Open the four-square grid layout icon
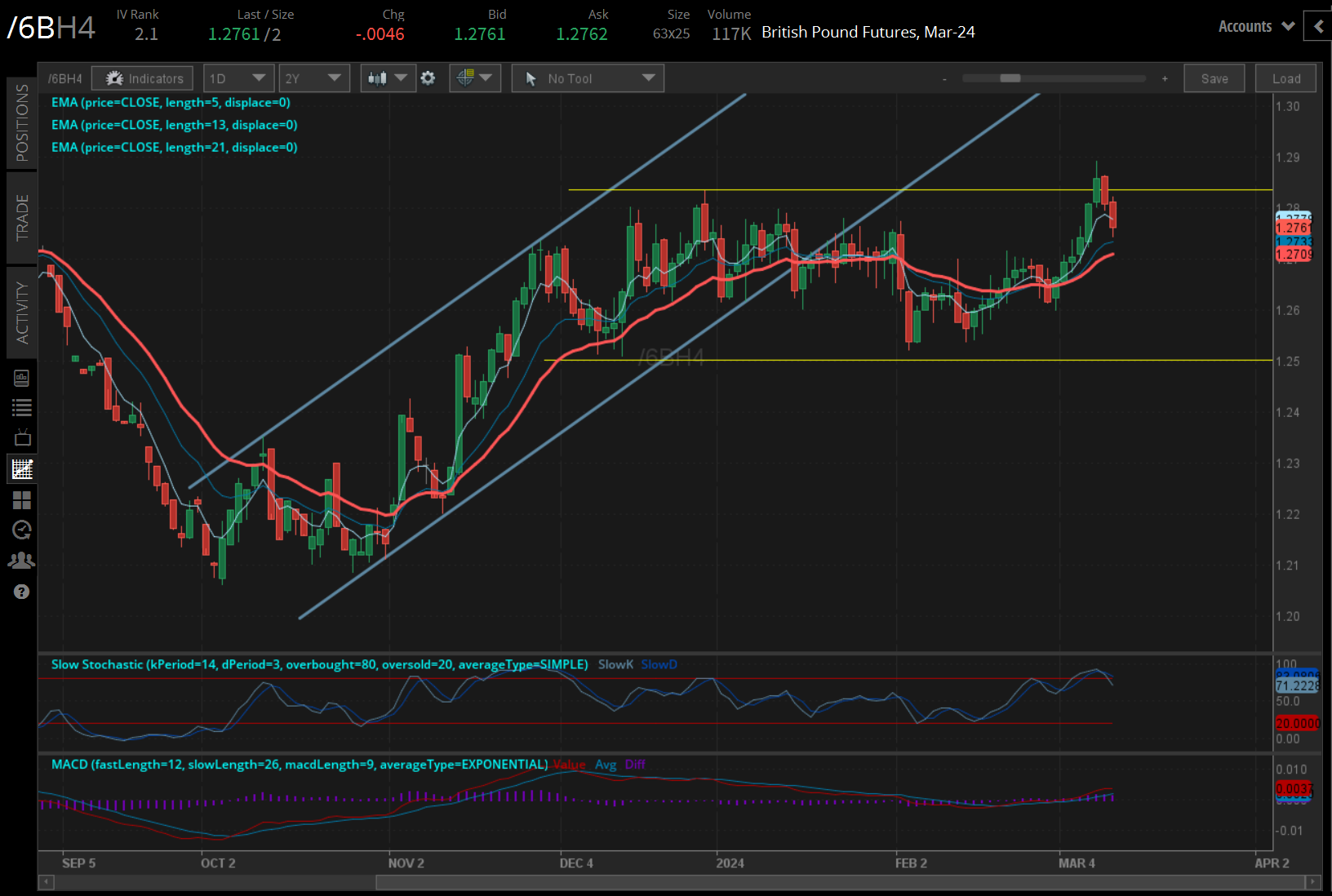This screenshot has height=896, width=1332. pos(22,500)
